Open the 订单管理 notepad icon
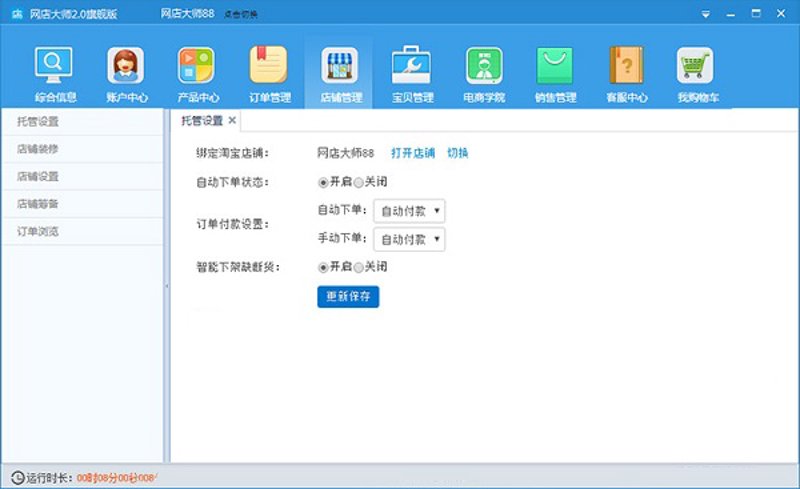 268,65
